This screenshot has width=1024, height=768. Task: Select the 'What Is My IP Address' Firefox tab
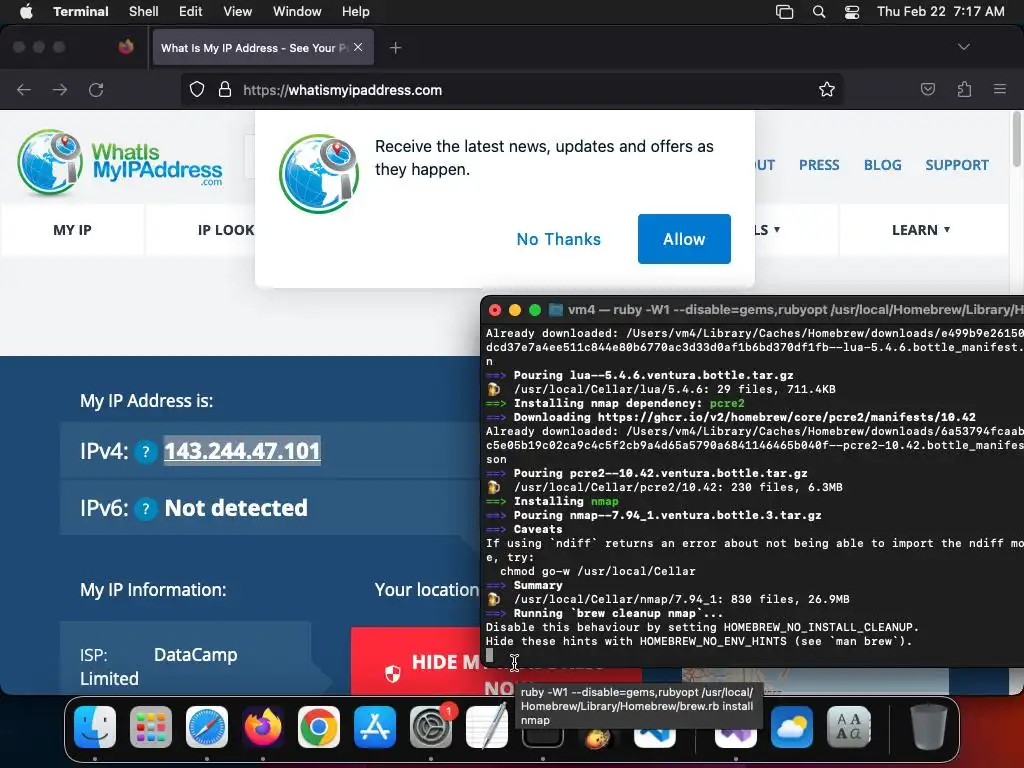[263, 48]
